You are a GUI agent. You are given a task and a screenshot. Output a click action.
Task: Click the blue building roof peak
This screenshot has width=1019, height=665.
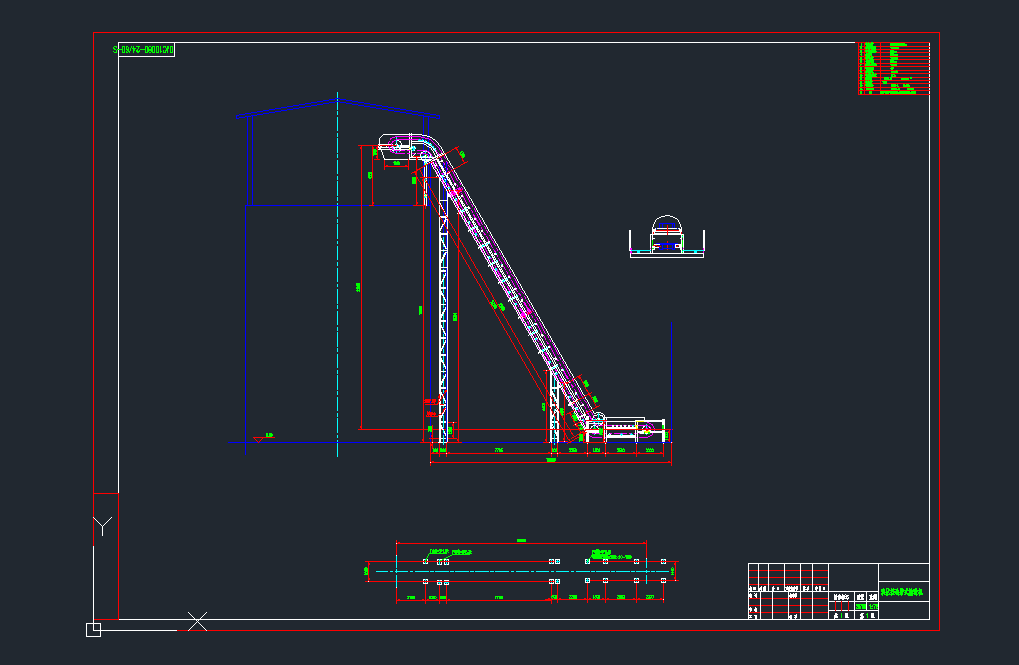click(x=338, y=100)
